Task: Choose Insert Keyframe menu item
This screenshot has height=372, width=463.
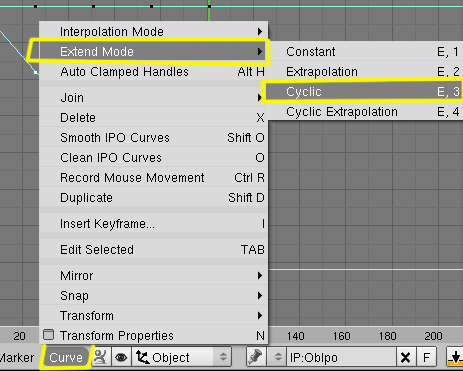Action: tap(154, 224)
